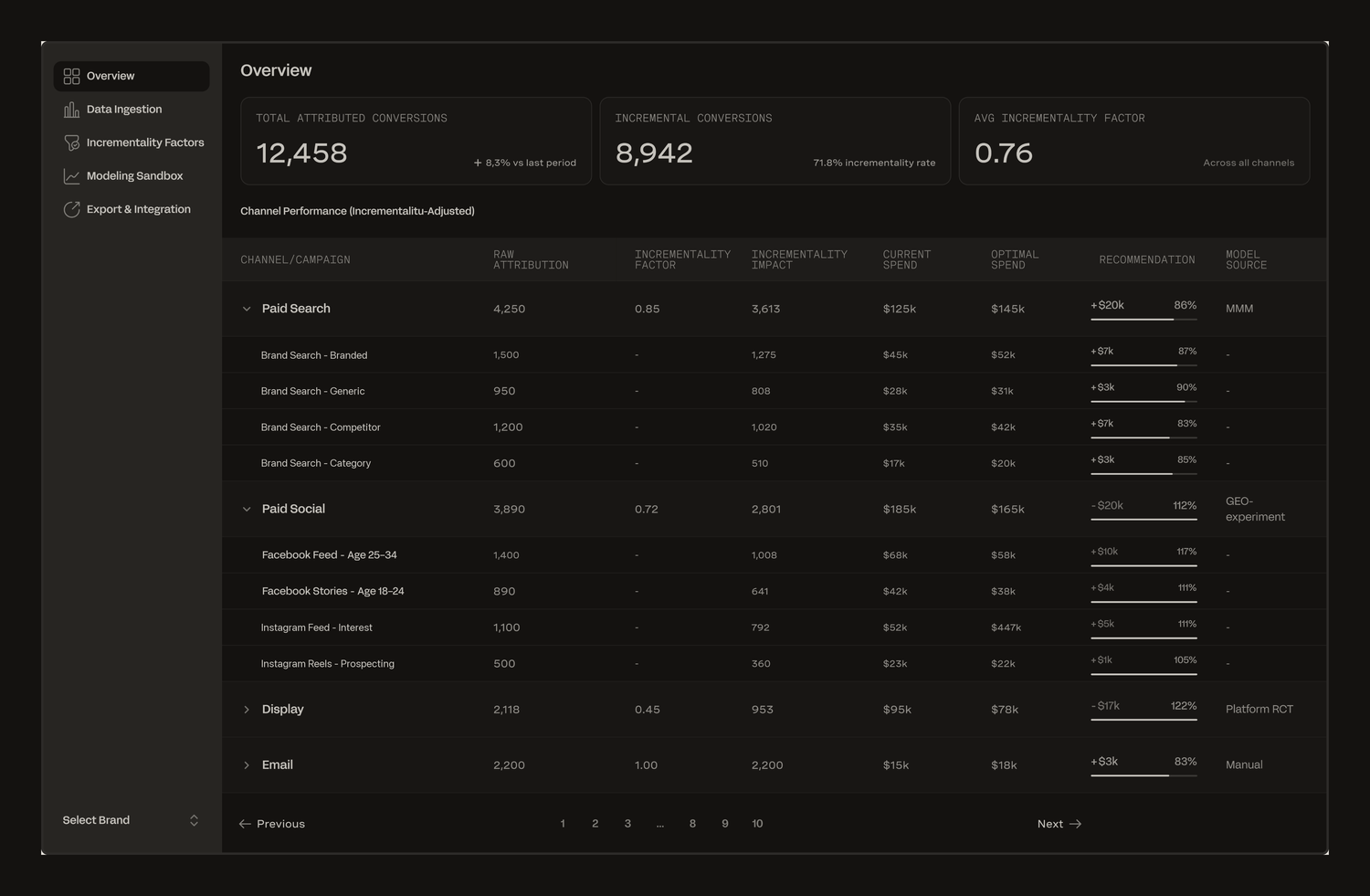
Task: Click the Overview grid icon in sidebar
Action: 71,76
